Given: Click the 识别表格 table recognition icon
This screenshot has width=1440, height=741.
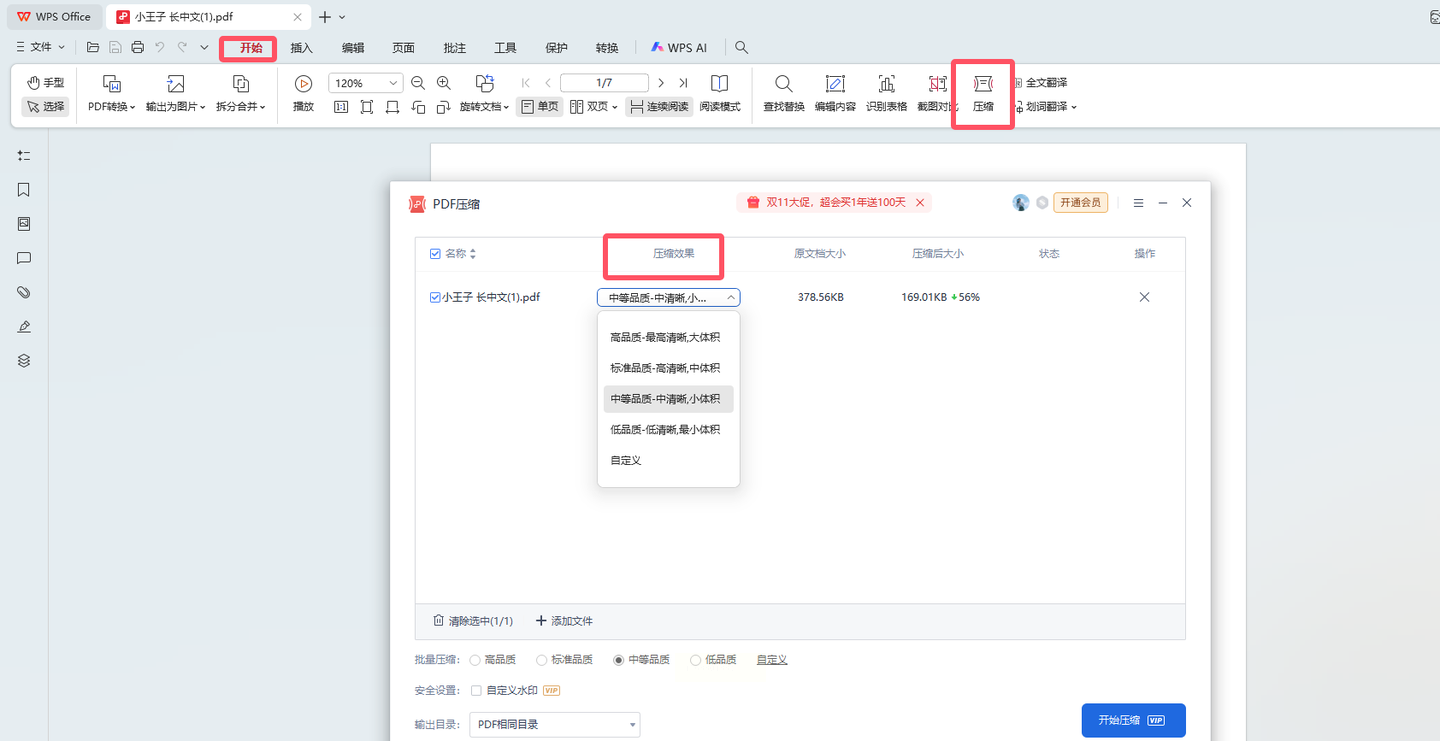Looking at the screenshot, I should point(886,92).
